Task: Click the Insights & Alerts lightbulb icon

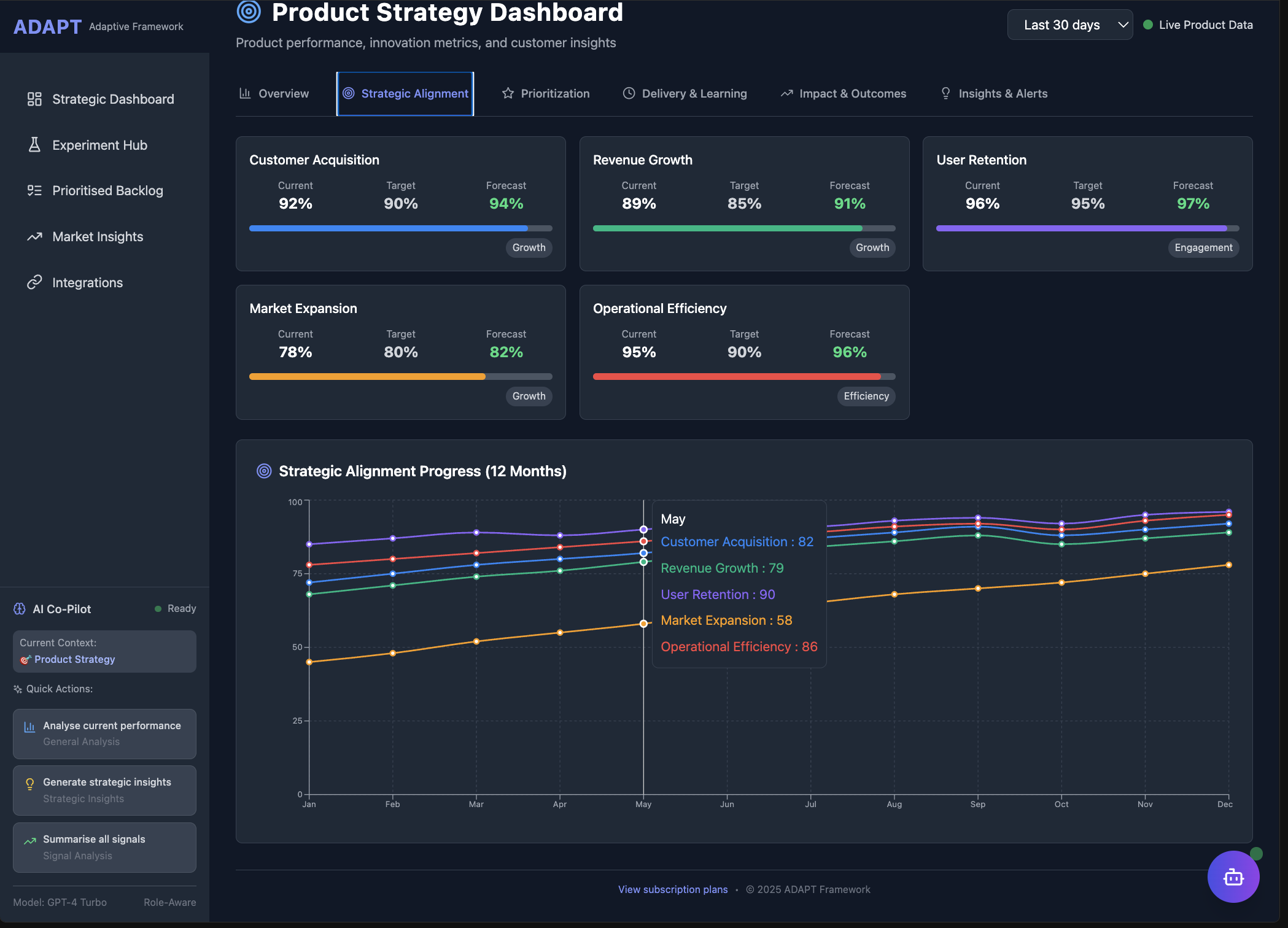Action: coord(945,93)
